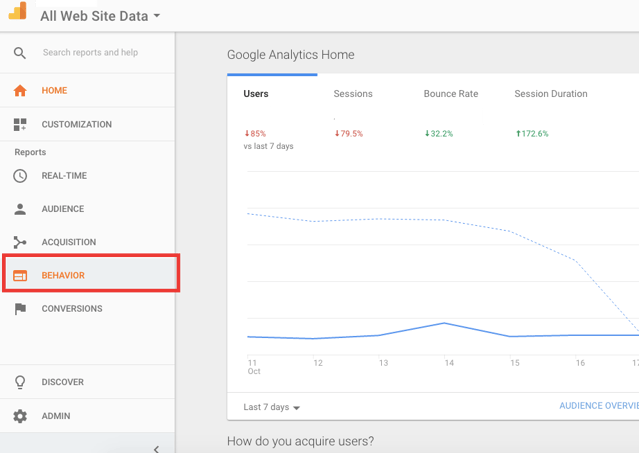Click the Acquisition branching icon
The height and width of the screenshot is (453, 639).
[20, 242]
